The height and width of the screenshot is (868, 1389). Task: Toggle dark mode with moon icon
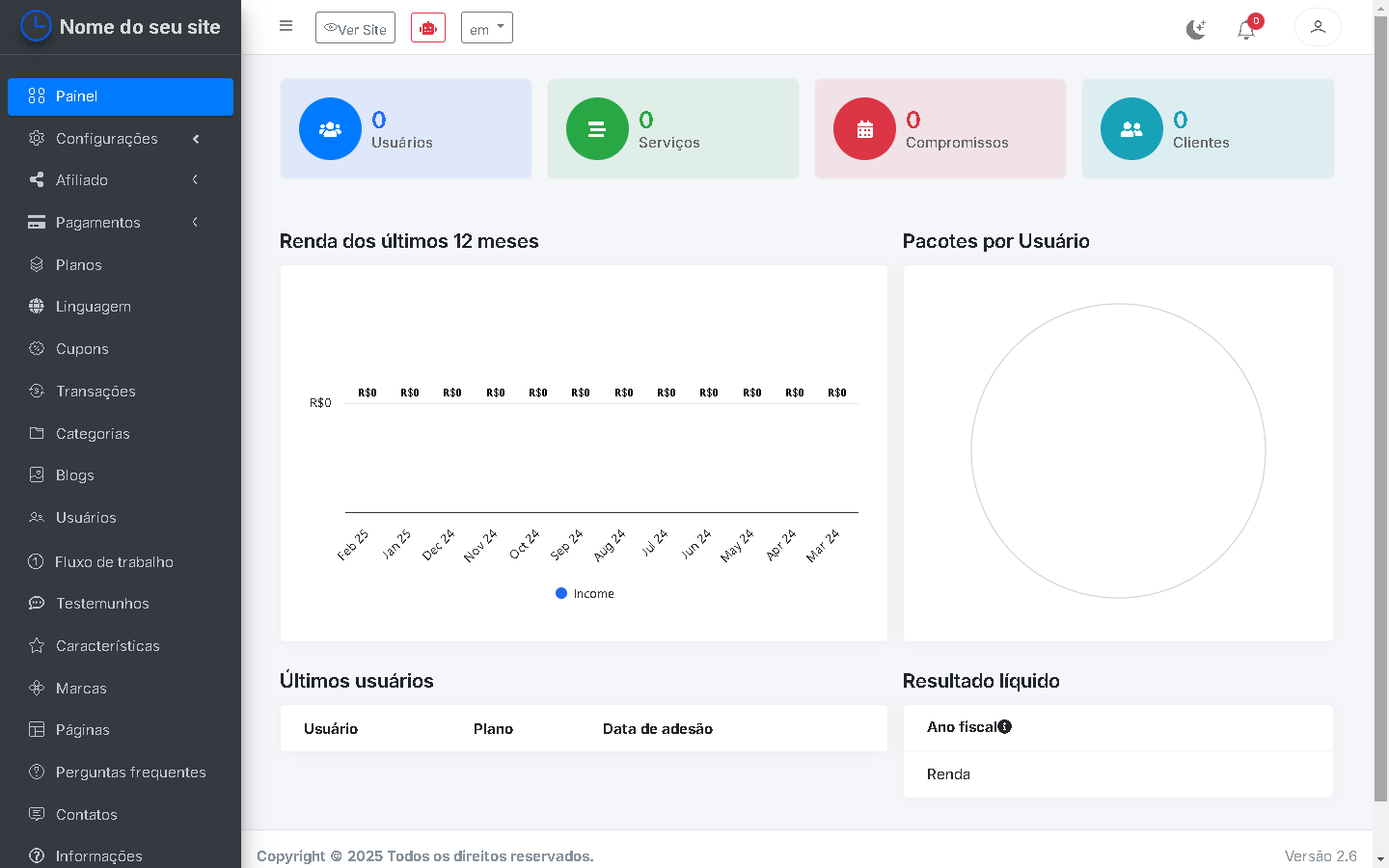pyautogui.click(x=1196, y=30)
